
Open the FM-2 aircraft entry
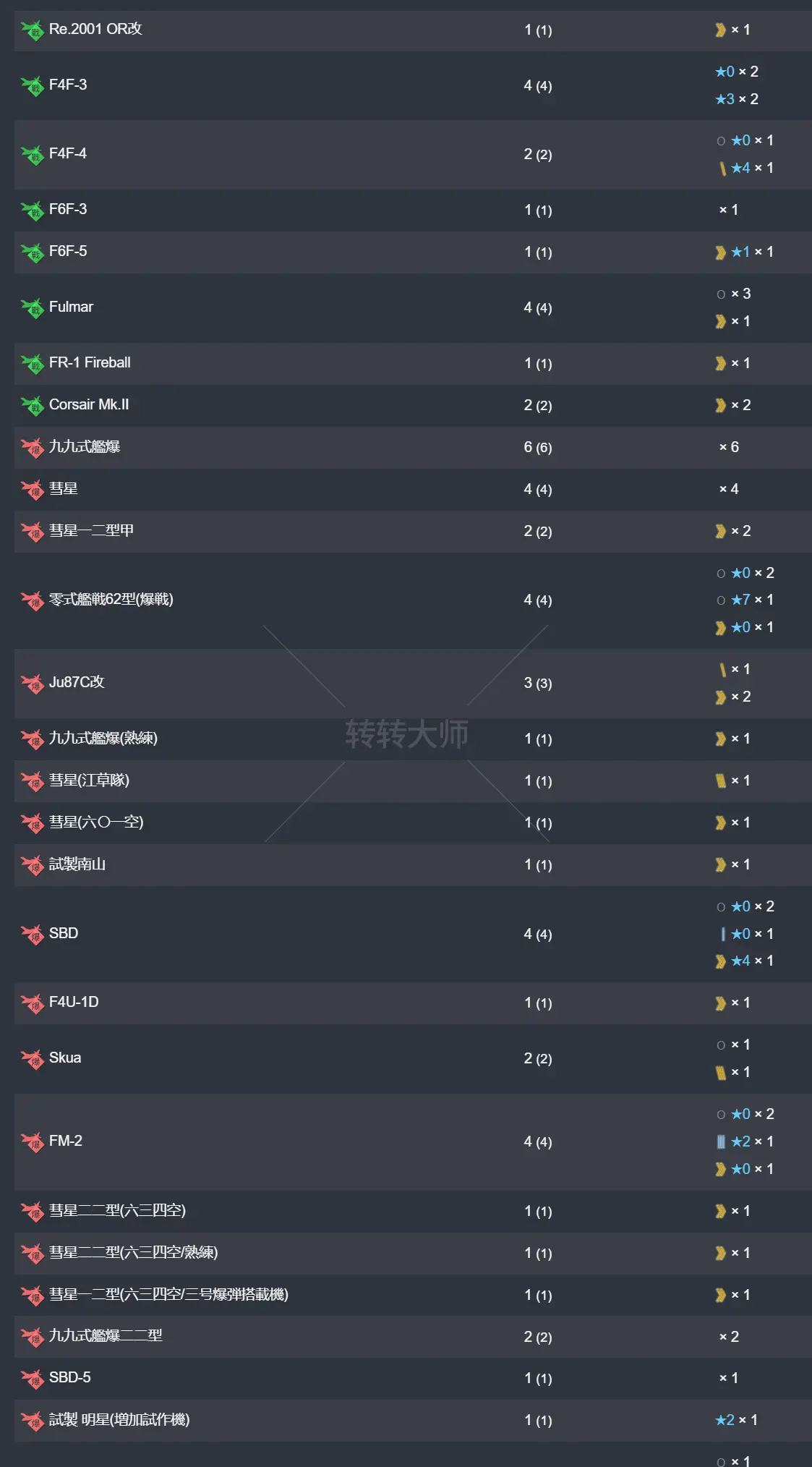pyautogui.click(x=67, y=1141)
